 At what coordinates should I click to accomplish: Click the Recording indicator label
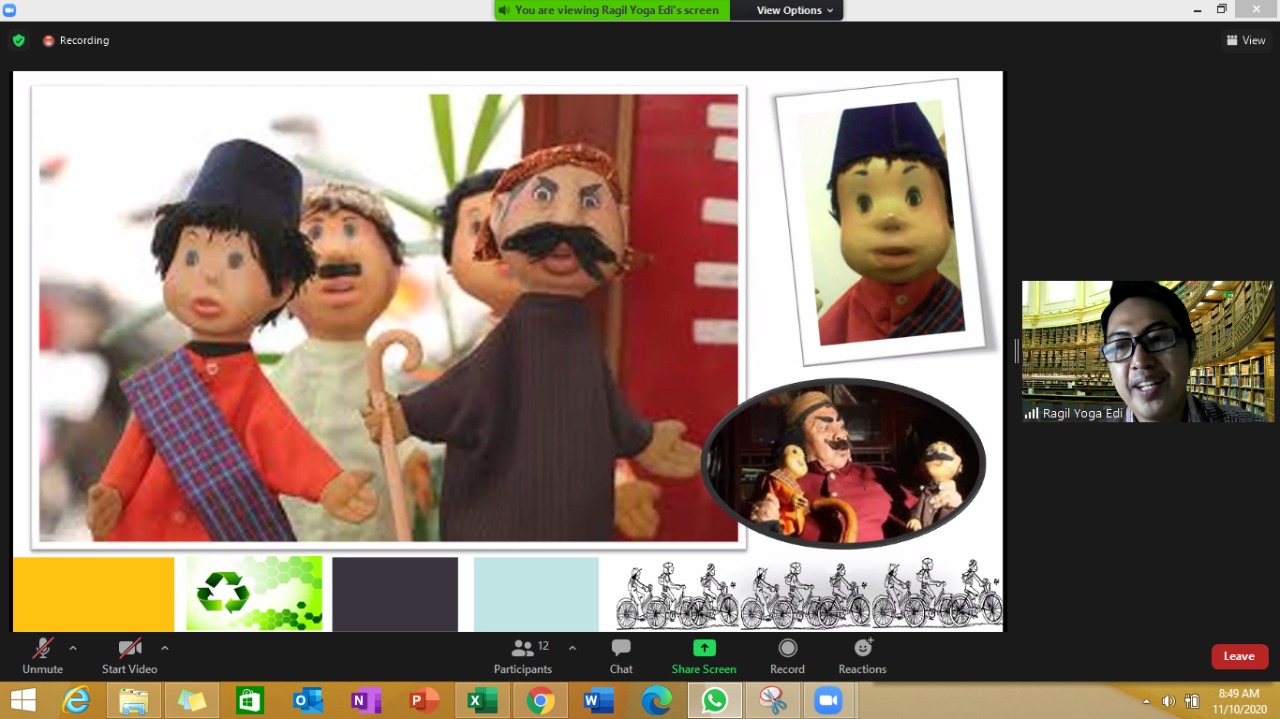[83, 40]
